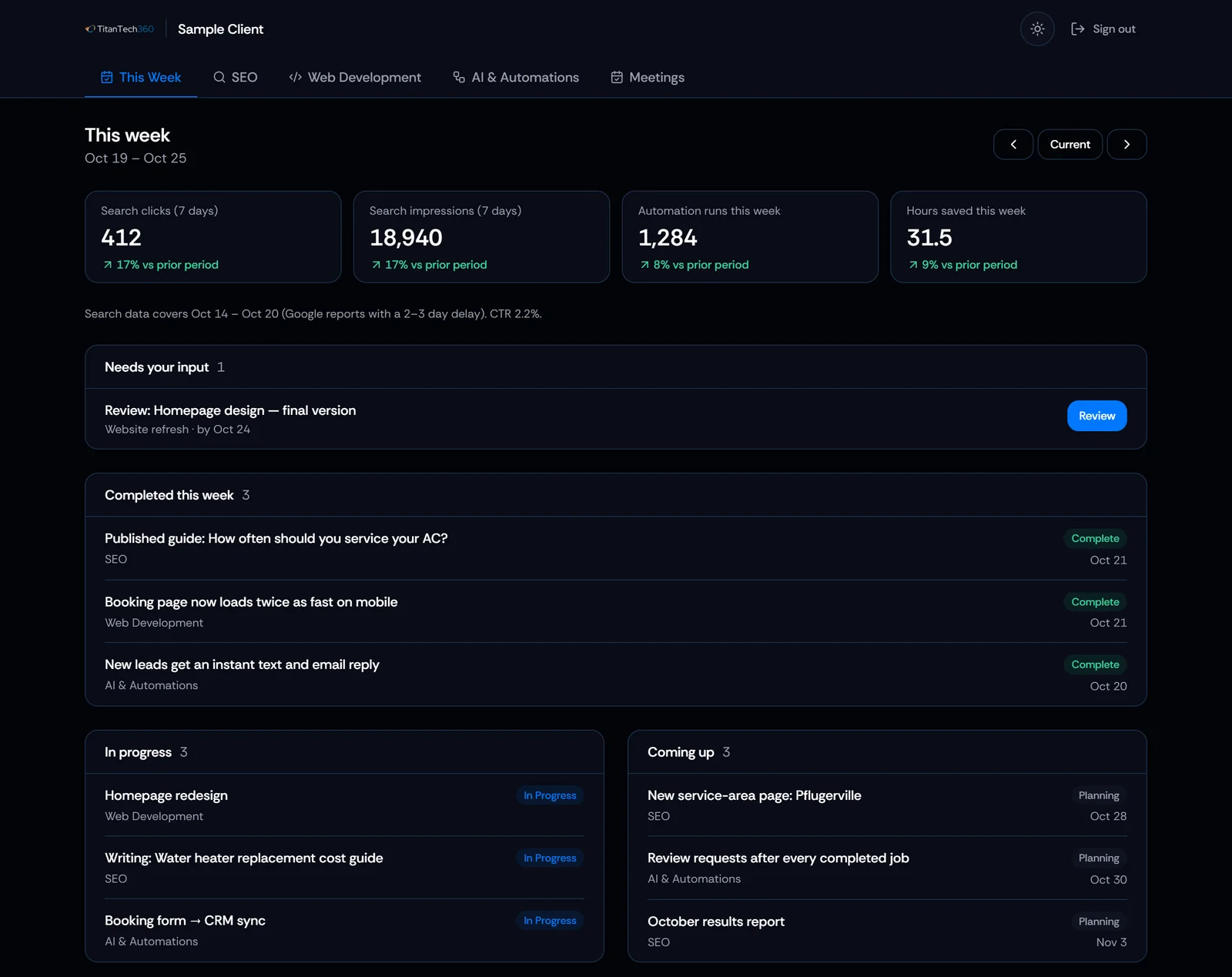1232x977 pixels.
Task: Open 'New service-area page: Pflugerville'
Action: pyautogui.click(x=755, y=795)
